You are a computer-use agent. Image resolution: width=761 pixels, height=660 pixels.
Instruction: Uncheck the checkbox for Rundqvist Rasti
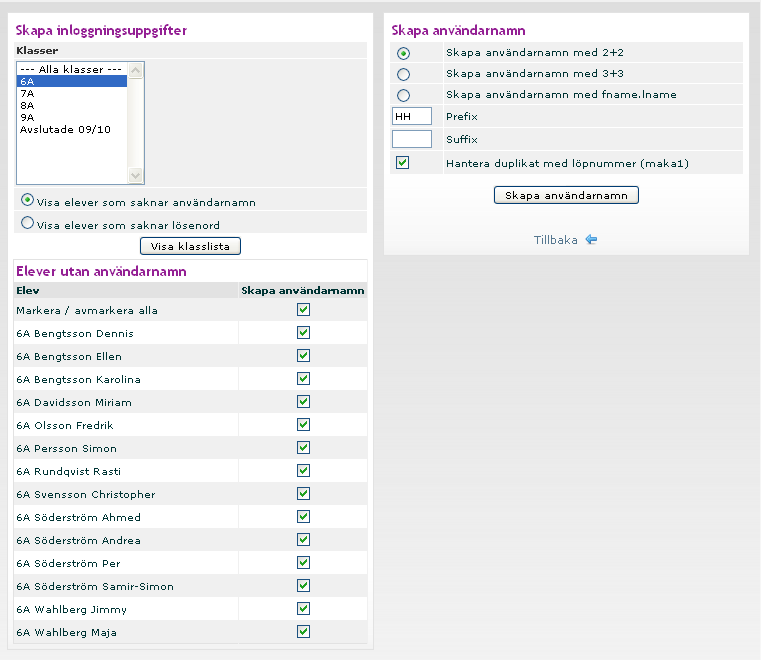[x=303, y=471]
